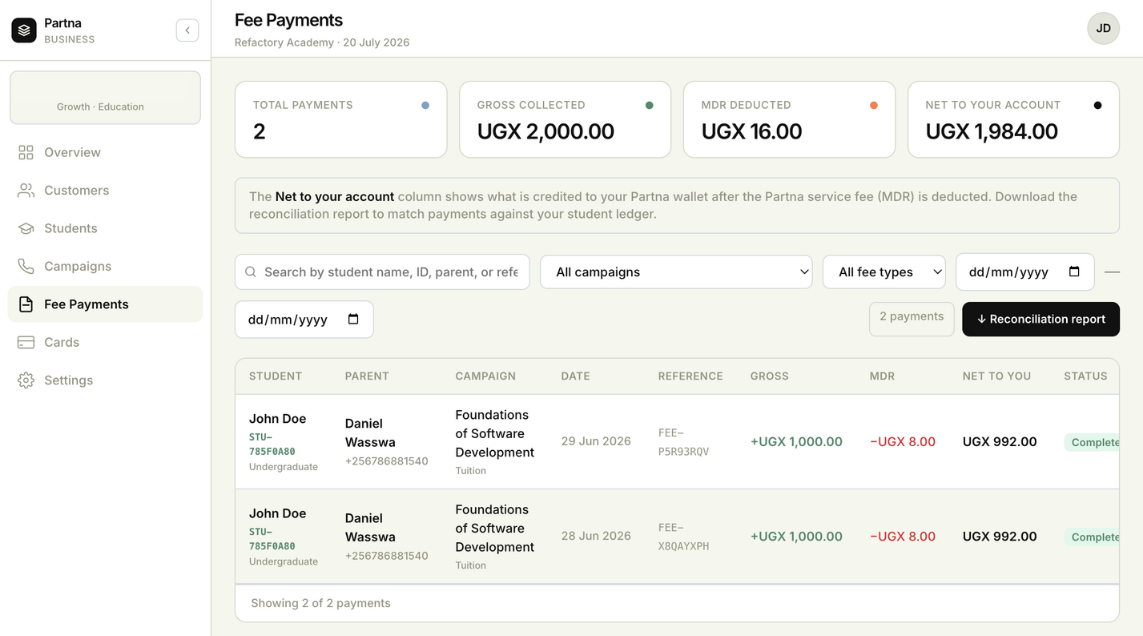Click the Campaigns phone icon
This screenshot has width=1143, height=636.
point(26,266)
